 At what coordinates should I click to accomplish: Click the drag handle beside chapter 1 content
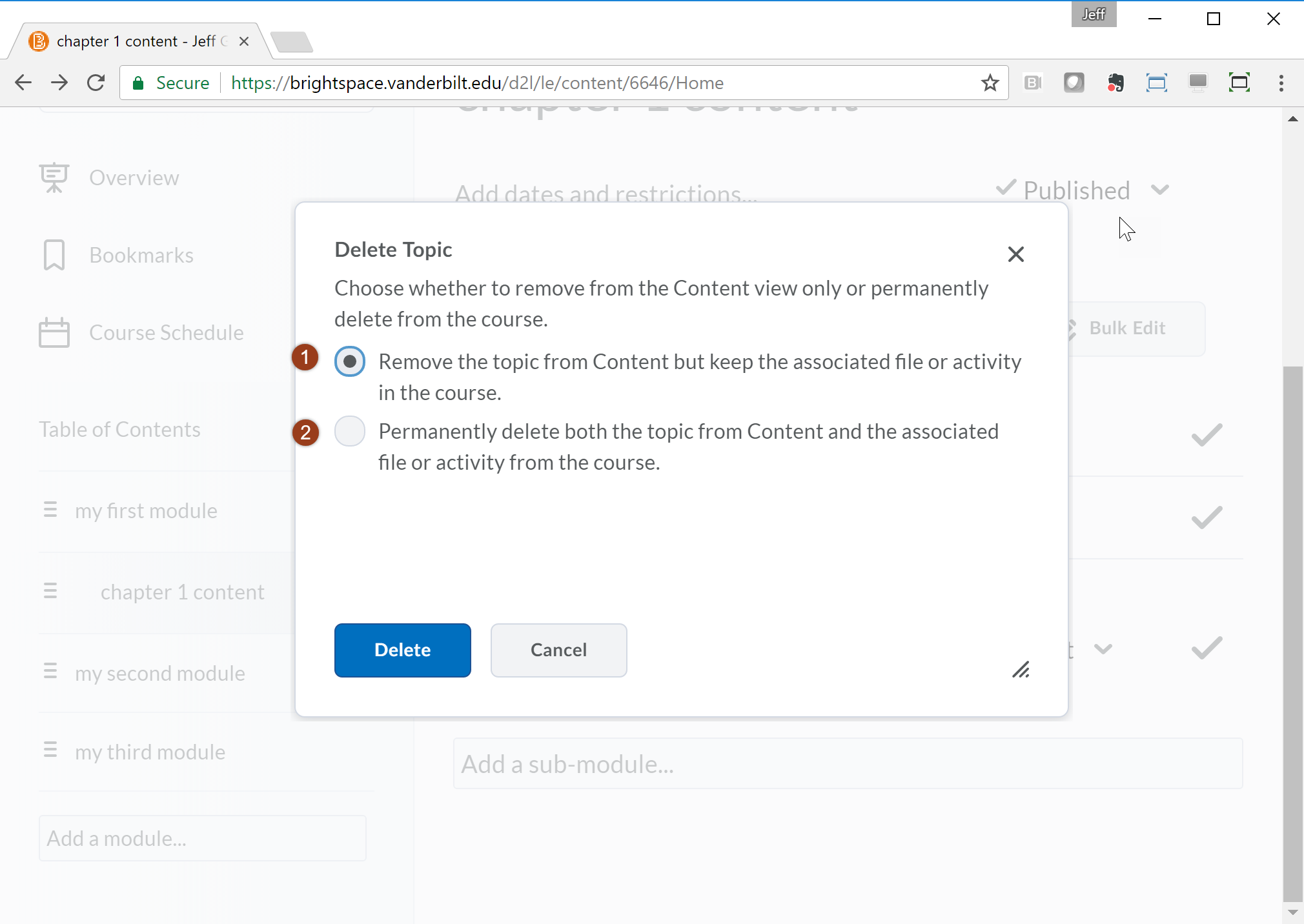coord(50,590)
